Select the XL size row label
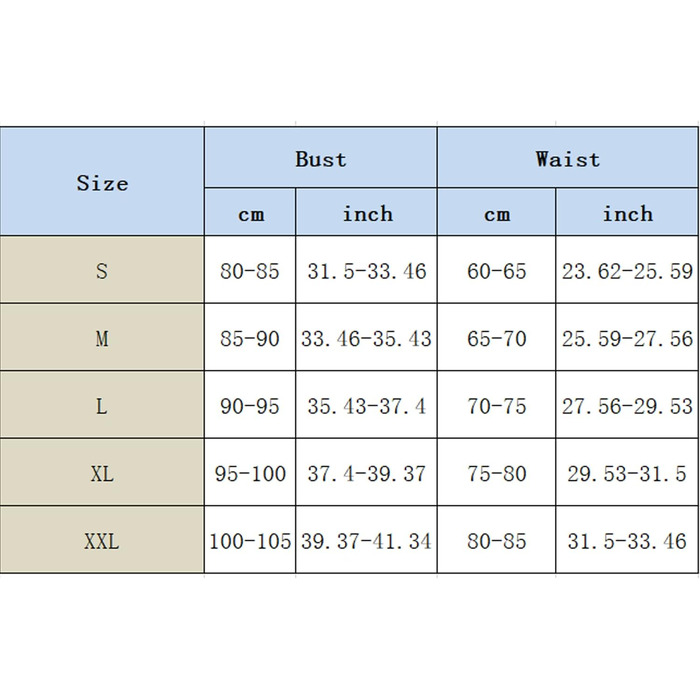 click(102, 474)
